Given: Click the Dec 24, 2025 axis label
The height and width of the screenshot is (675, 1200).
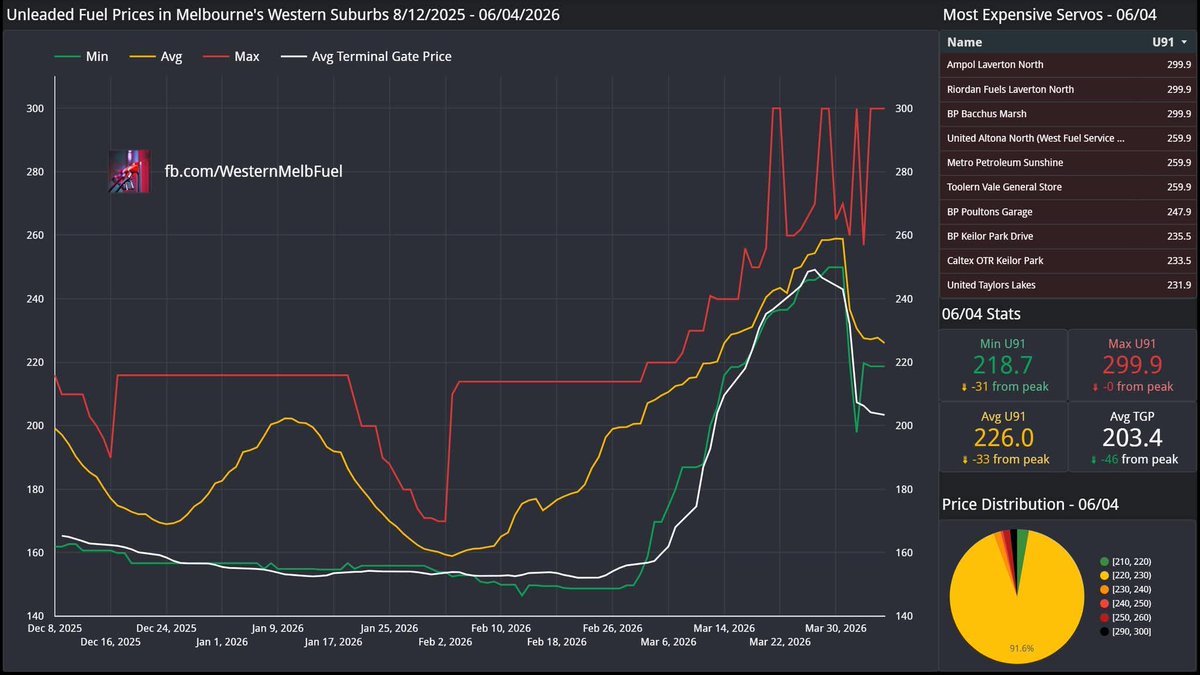Looking at the screenshot, I should pyautogui.click(x=166, y=629).
